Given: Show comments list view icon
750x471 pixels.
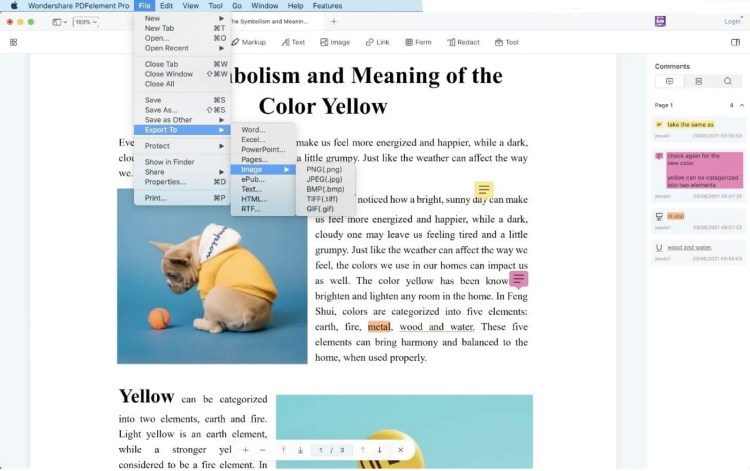Looking at the screenshot, I should [x=670, y=81].
